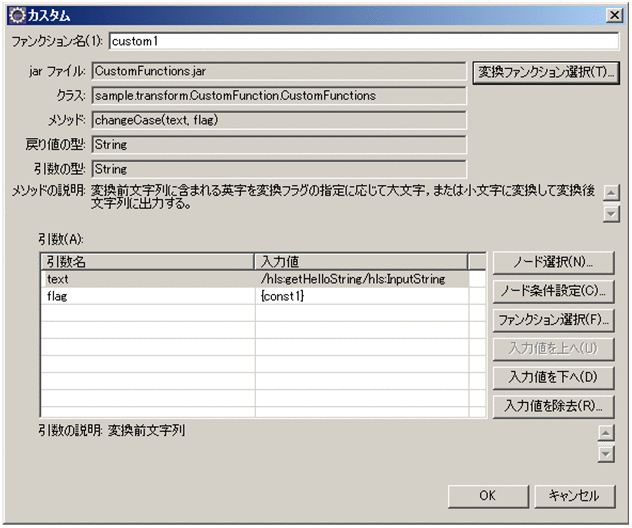The height and width of the screenshot is (528, 632).
Task: Open ノード選択(N)... button
Action: click(553, 263)
